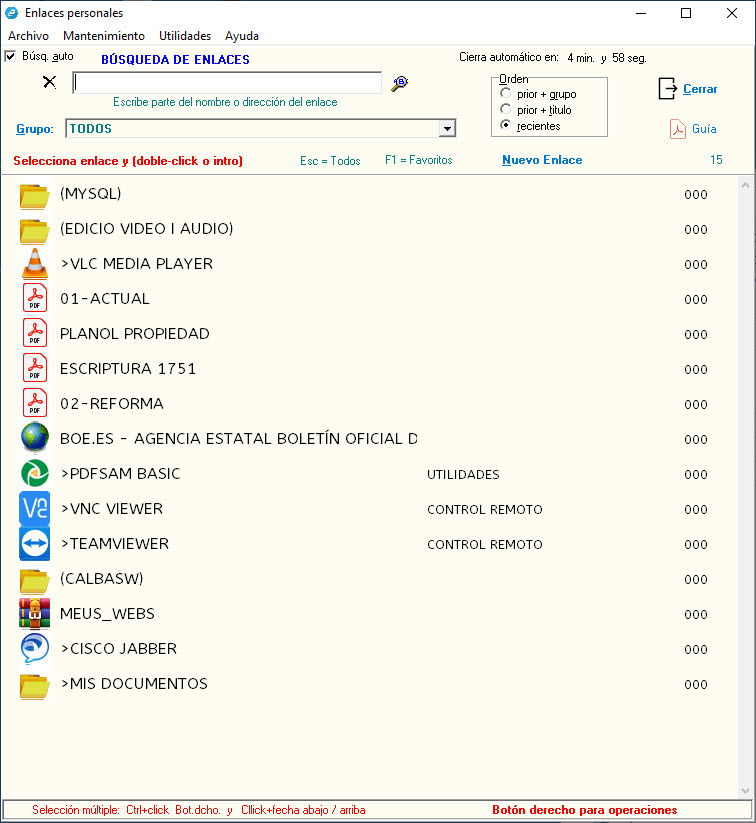Screen dimensions: 756x823
Task: Select the >TEAMVIEWER entry
Action: [114, 544]
